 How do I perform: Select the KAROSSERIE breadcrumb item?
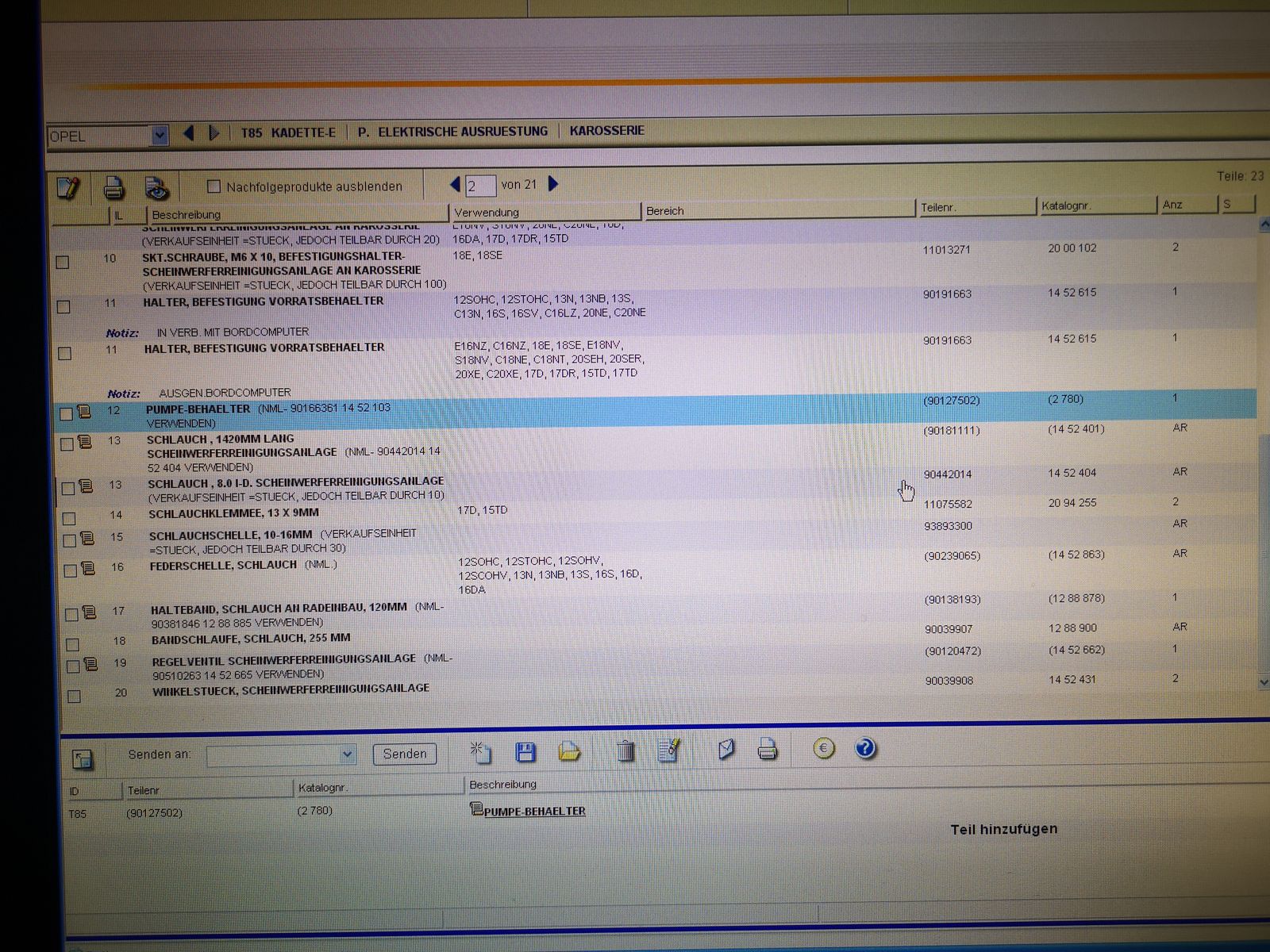[606, 131]
